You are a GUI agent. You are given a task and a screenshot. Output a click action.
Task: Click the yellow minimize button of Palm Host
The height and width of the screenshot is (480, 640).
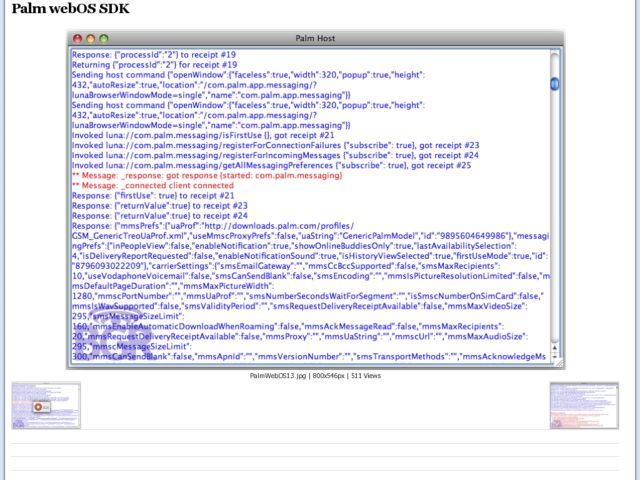point(91,38)
